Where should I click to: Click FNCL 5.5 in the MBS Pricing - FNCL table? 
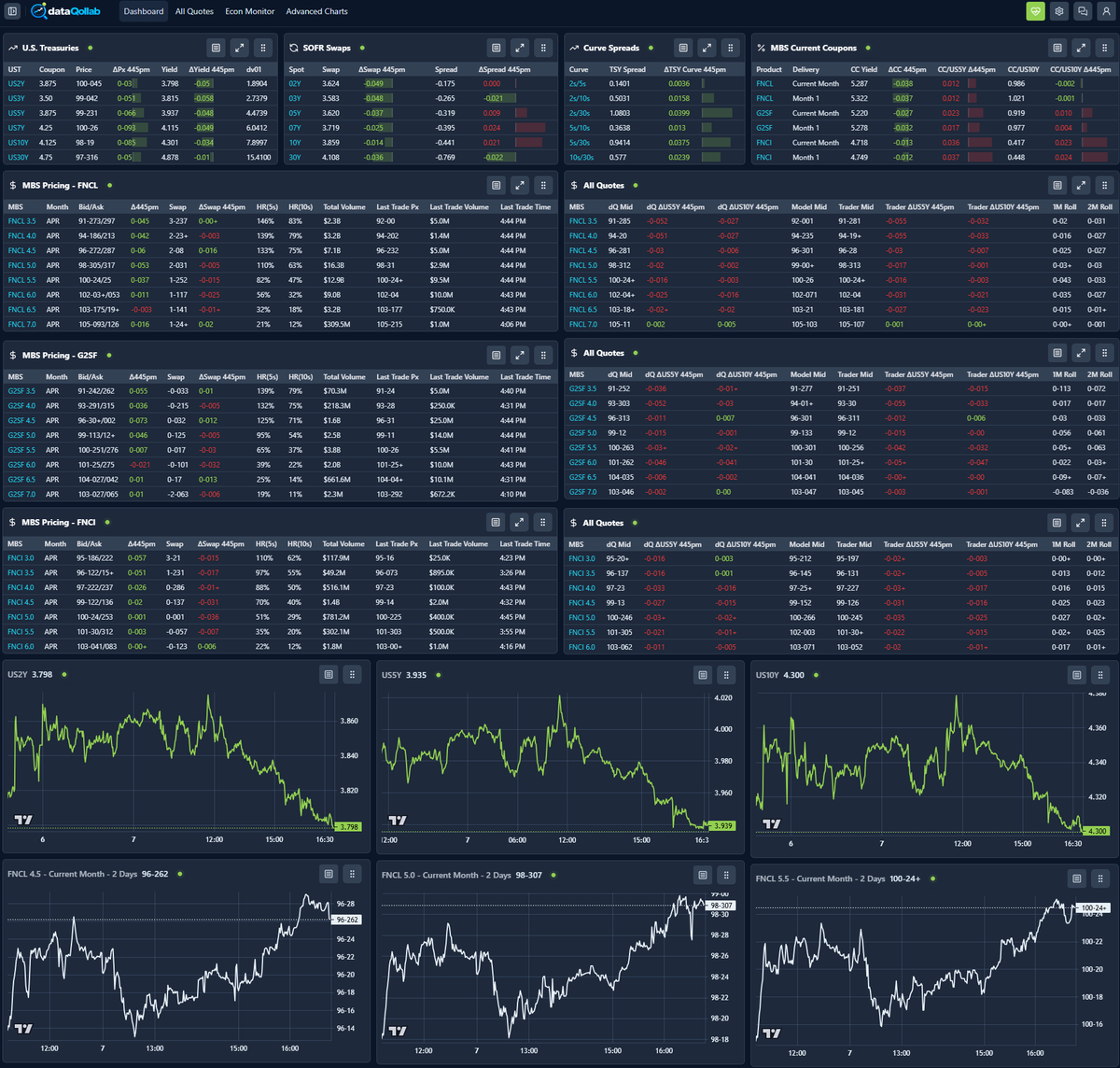tap(21, 280)
